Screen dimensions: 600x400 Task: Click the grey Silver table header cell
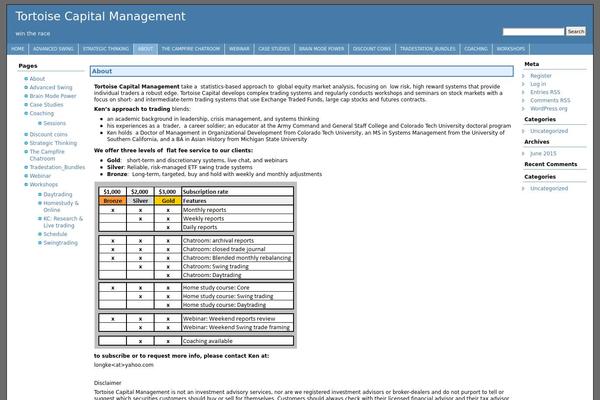140,201
